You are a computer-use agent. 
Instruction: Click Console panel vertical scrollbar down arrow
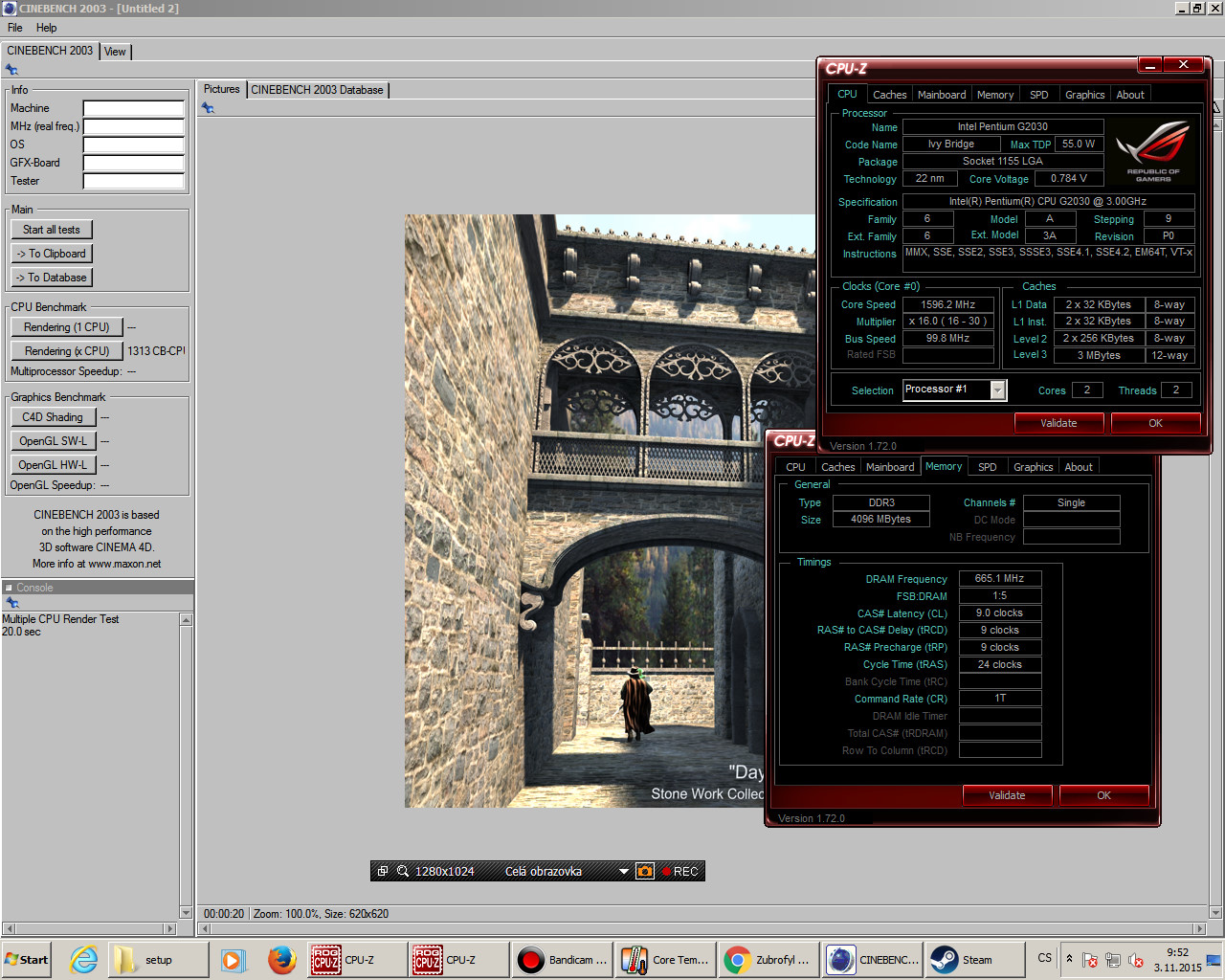click(x=187, y=913)
